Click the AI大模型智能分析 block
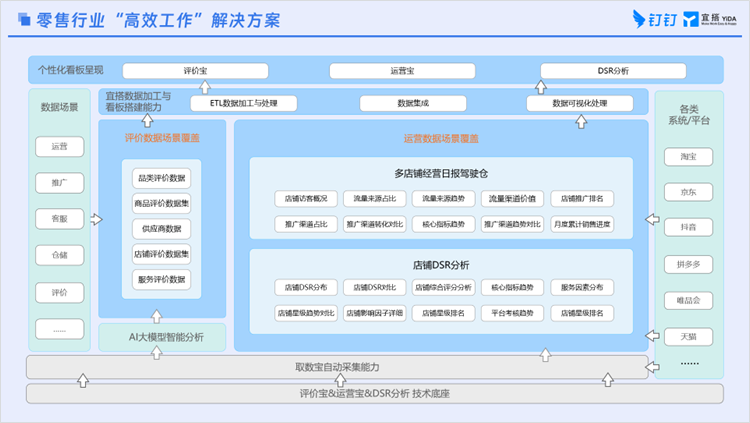750x423 pixels. pos(162,337)
